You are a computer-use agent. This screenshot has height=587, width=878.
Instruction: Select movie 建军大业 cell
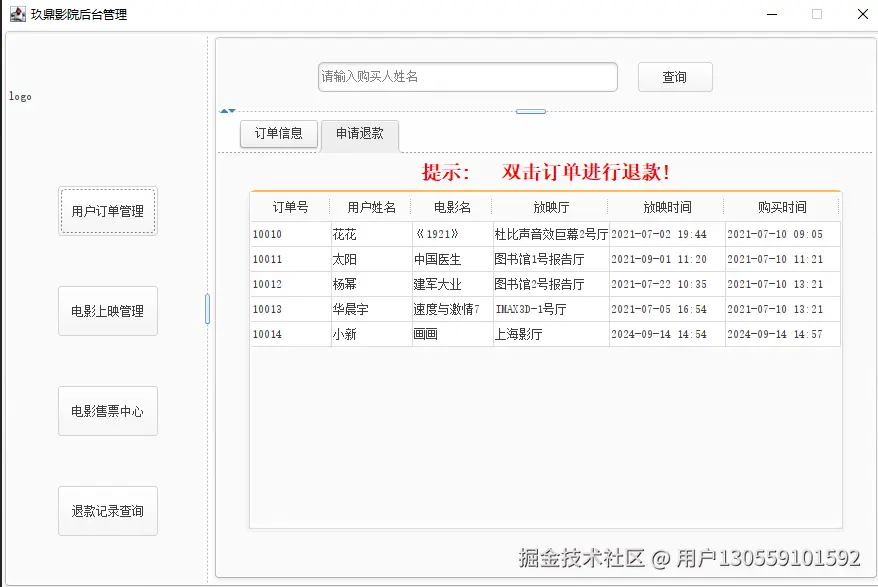[452, 284]
